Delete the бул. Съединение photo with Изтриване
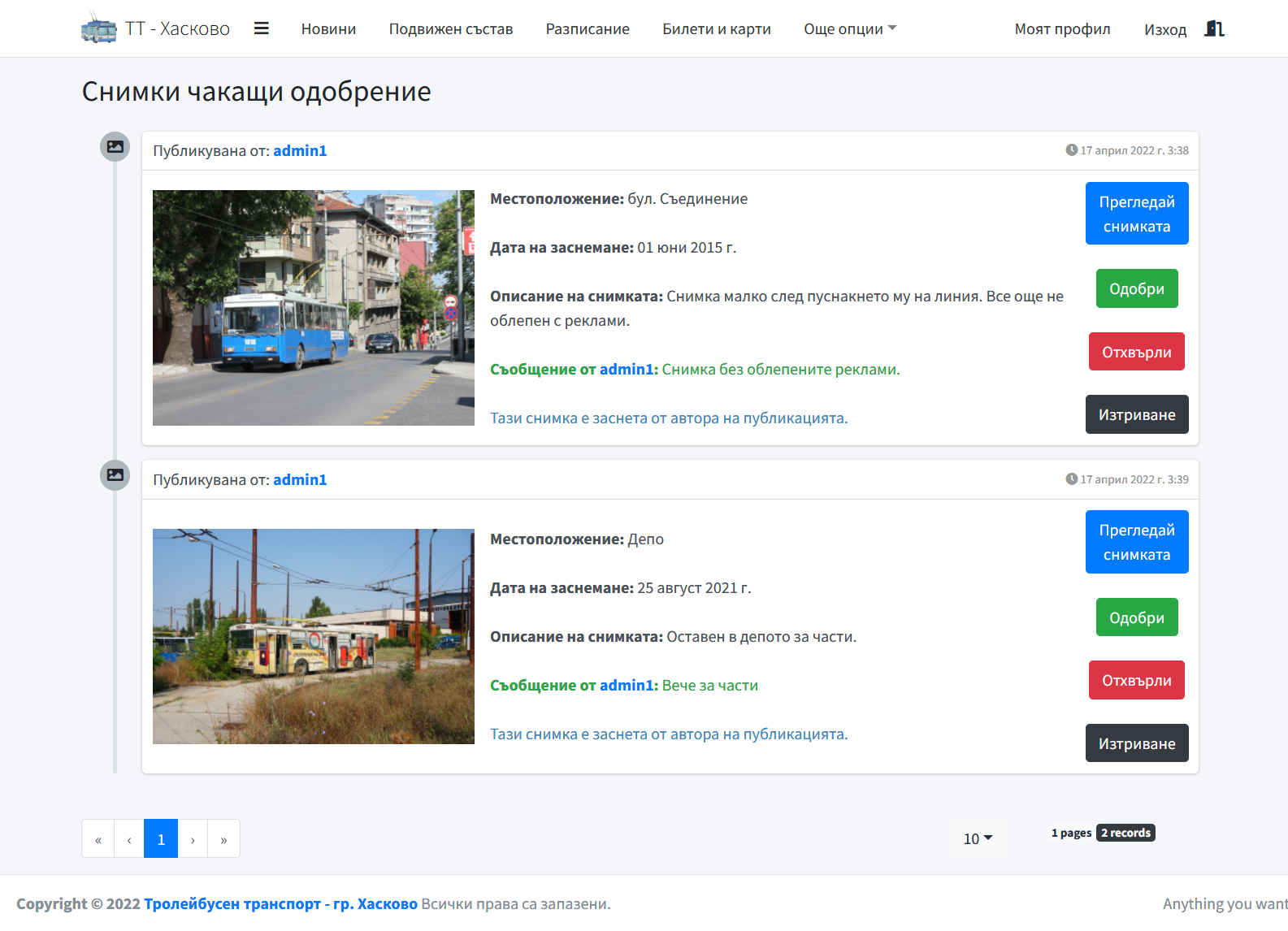Viewport: 1288px width, 931px height. [1137, 414]
